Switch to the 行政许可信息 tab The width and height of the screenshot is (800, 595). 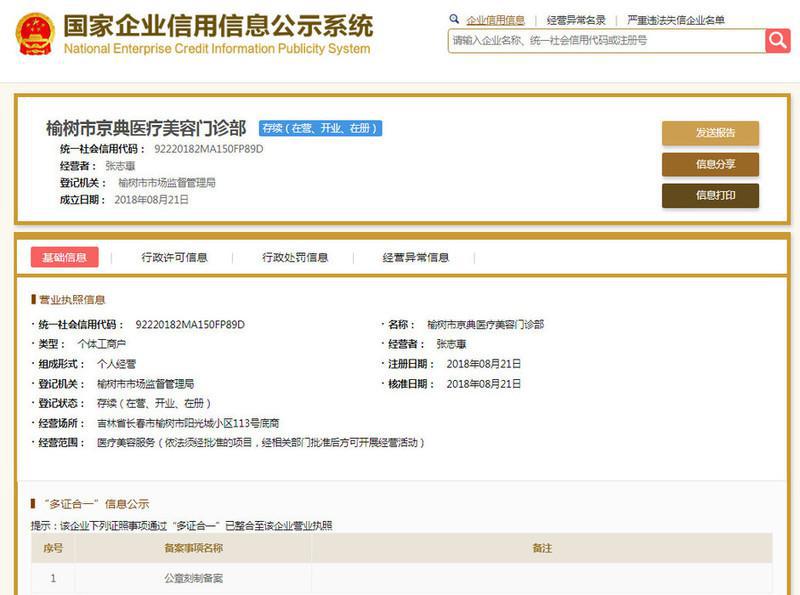[175, 257]
